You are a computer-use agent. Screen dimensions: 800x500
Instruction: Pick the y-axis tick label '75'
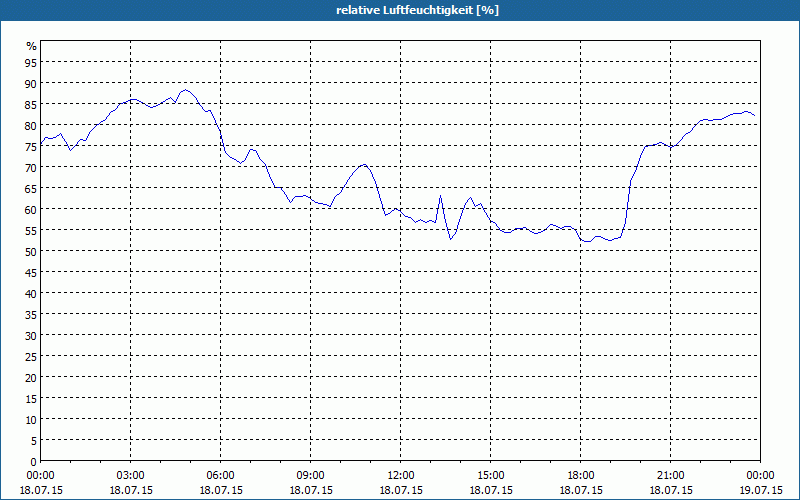coord(31,146)
